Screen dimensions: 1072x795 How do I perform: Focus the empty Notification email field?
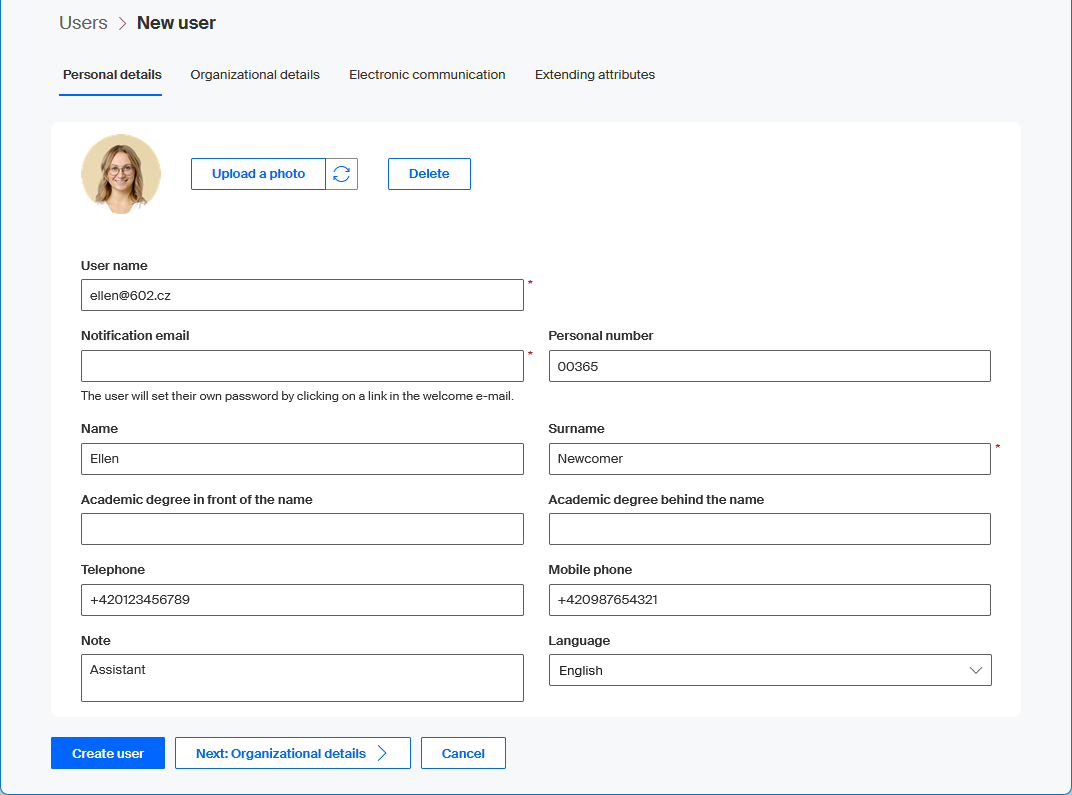302,366
